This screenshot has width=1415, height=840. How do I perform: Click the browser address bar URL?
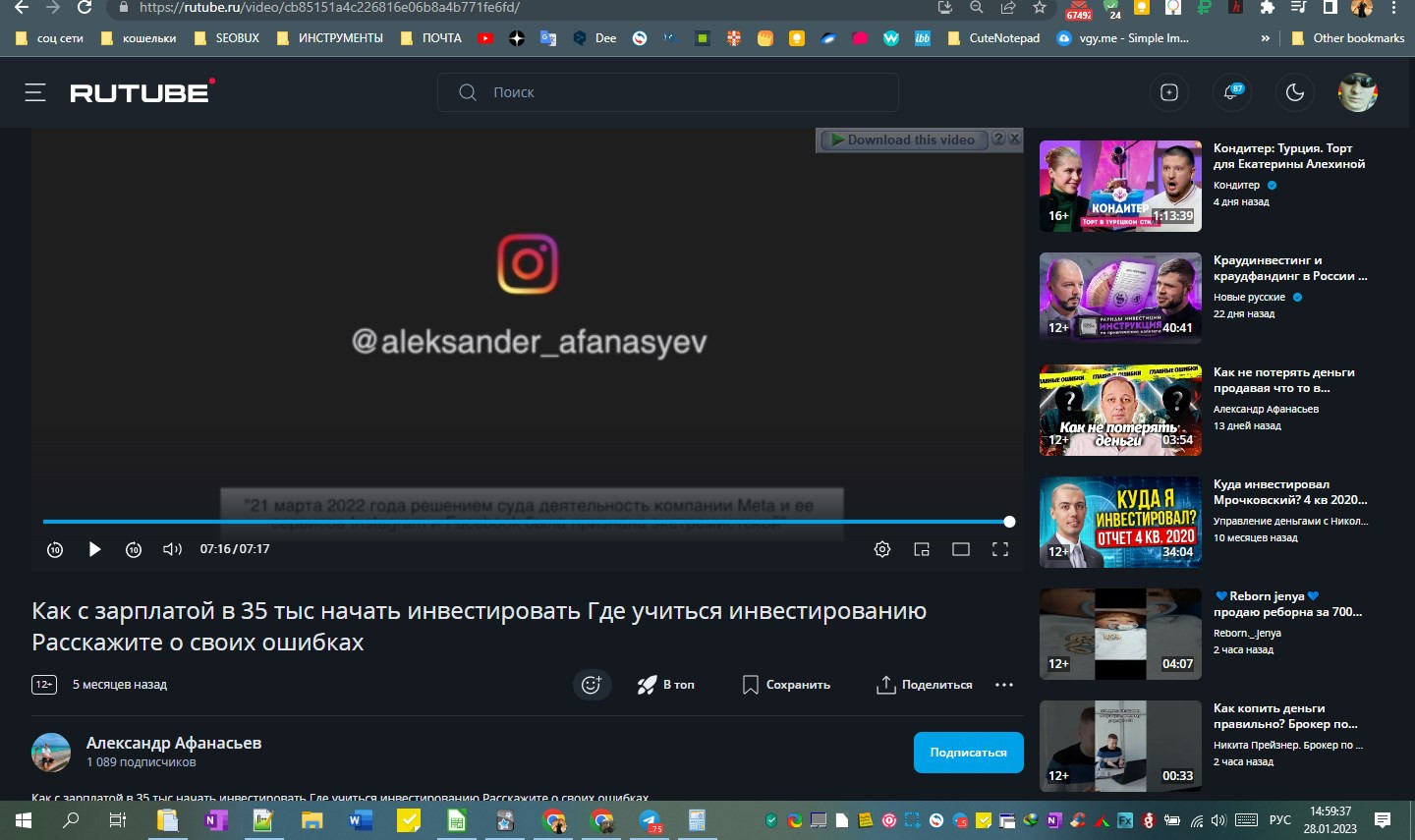point(329,8)
